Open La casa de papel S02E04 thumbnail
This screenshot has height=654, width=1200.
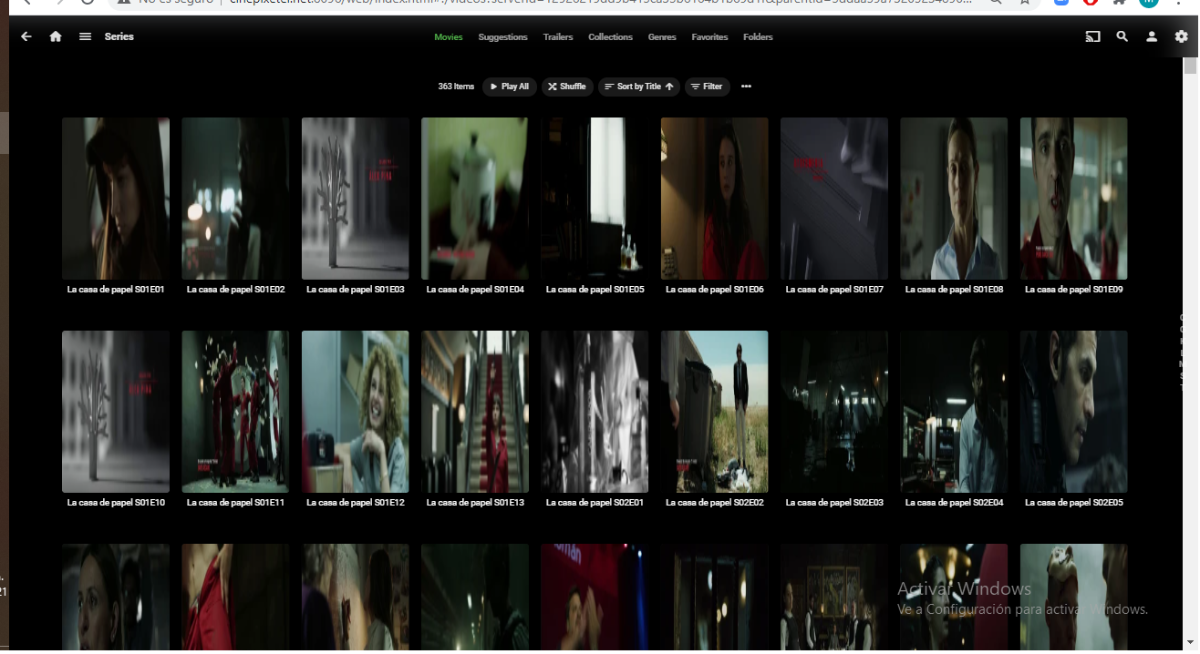[954, 411]
